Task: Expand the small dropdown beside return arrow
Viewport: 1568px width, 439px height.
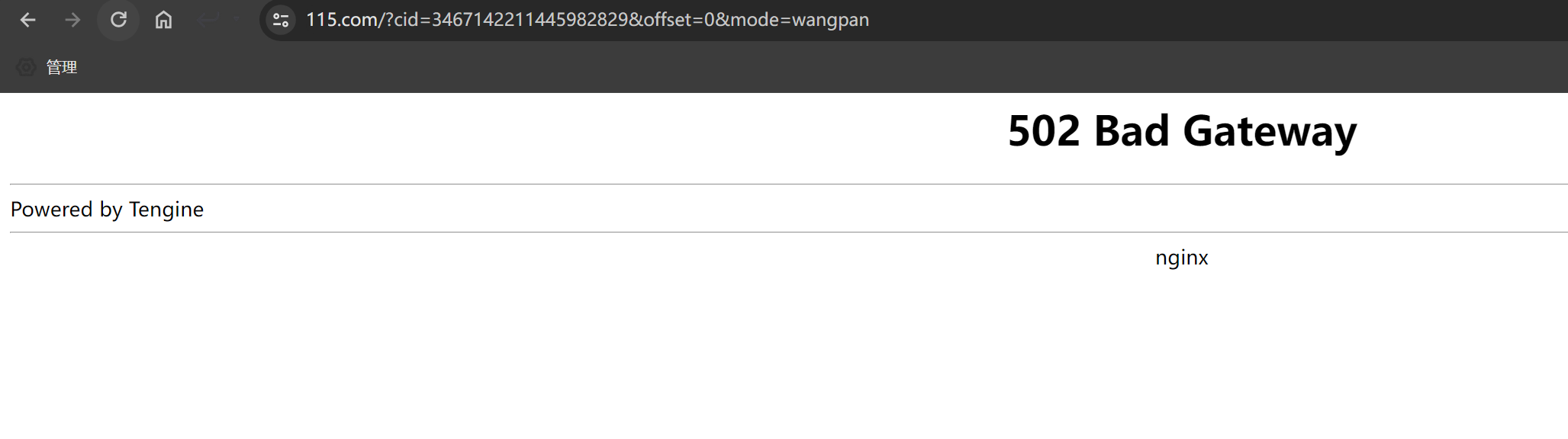Action: (x=236, y=20)
